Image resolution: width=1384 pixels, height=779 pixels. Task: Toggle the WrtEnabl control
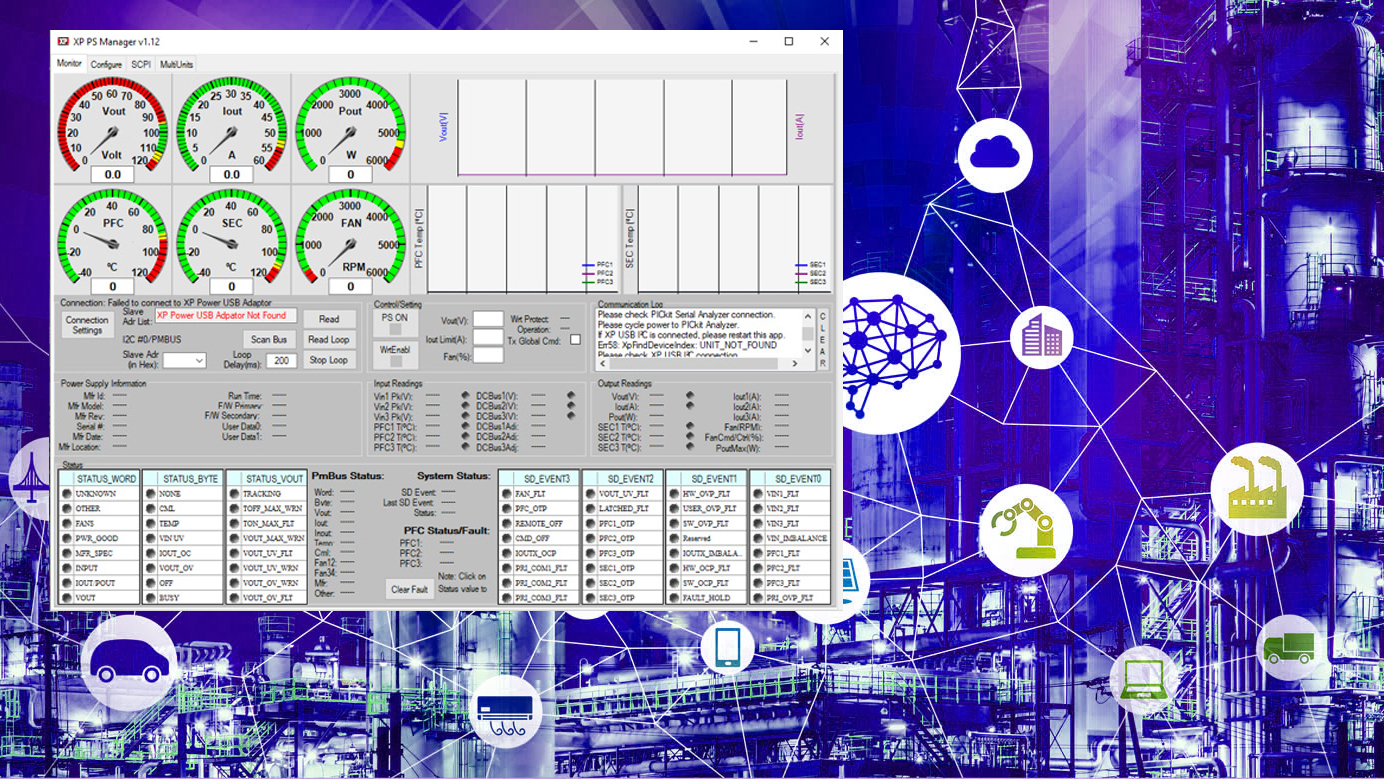(396, 352)
